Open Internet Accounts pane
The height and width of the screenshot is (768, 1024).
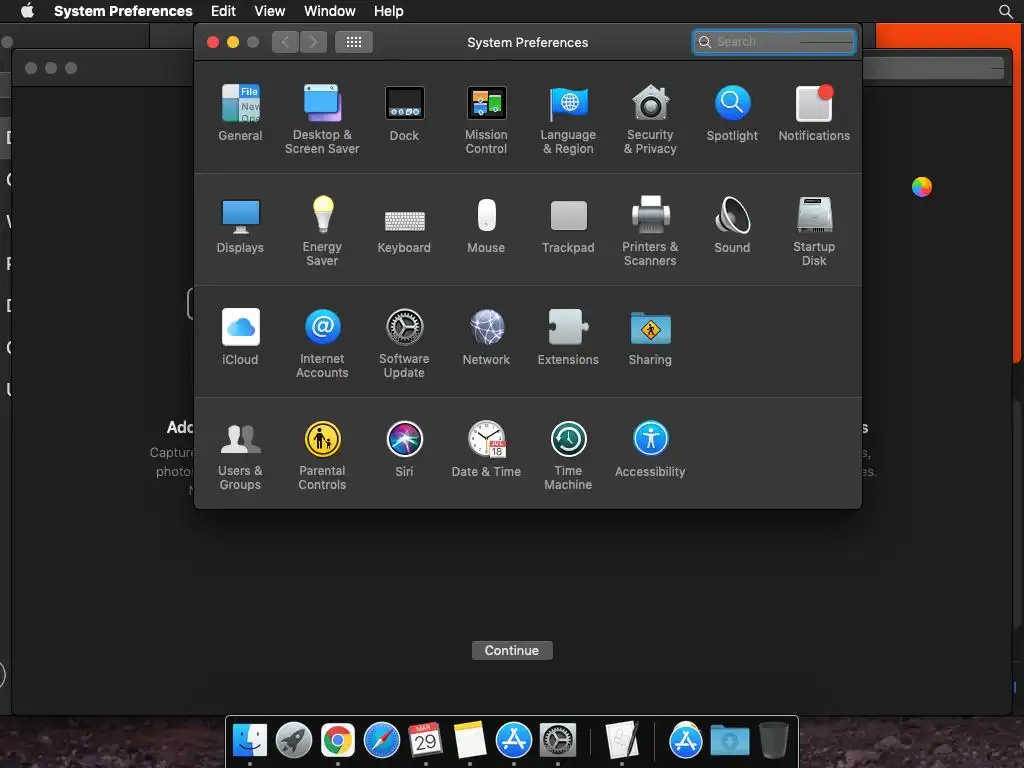pos(322,344)
